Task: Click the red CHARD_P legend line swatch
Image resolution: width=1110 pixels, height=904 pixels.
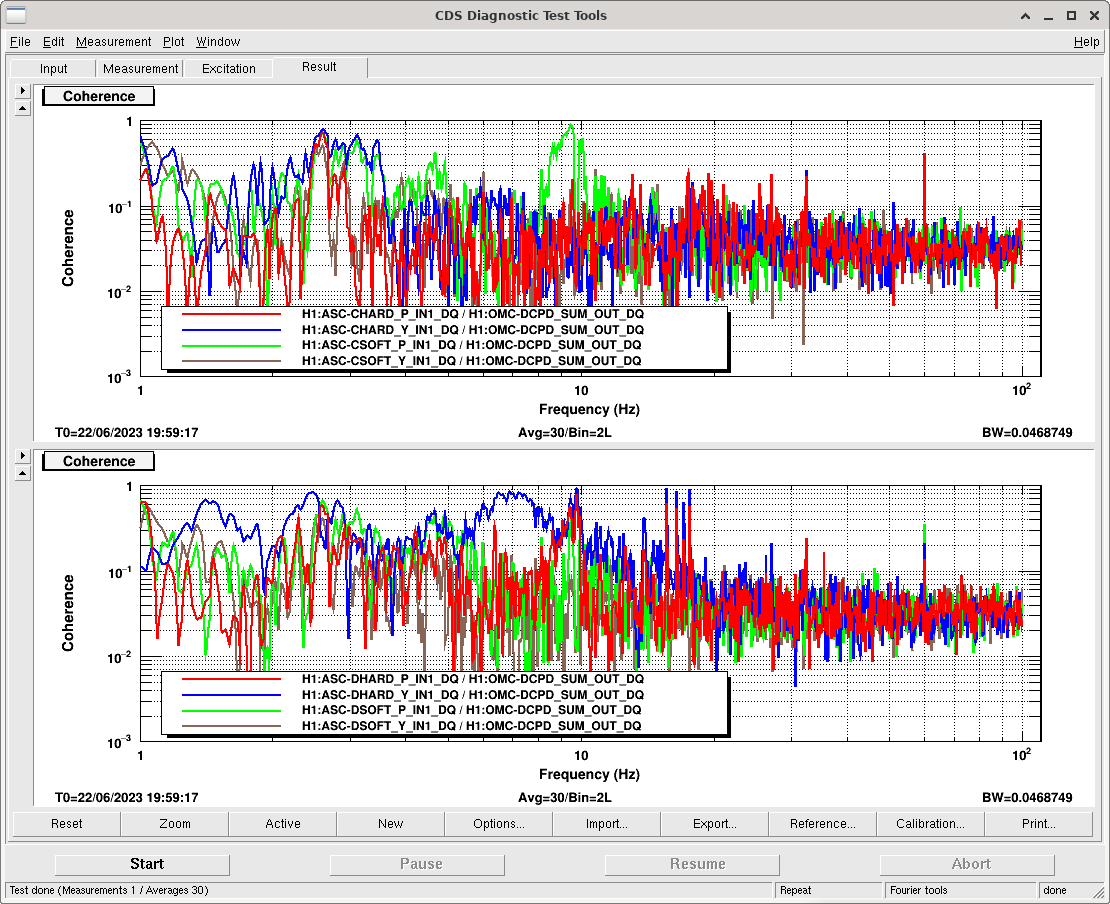Action: point(232,314)
